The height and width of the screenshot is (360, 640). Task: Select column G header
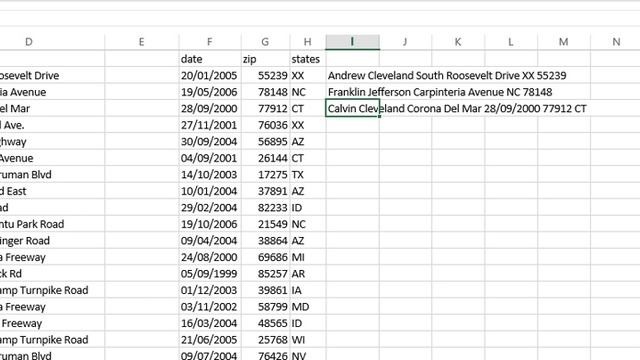[265, 42]
